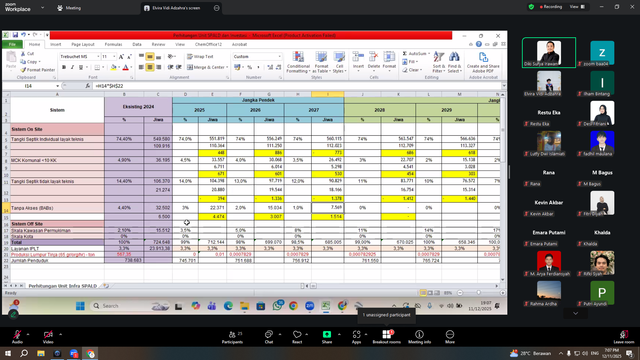
Task: Open the View layout menu in Zoom
Action: coord(577,7)
